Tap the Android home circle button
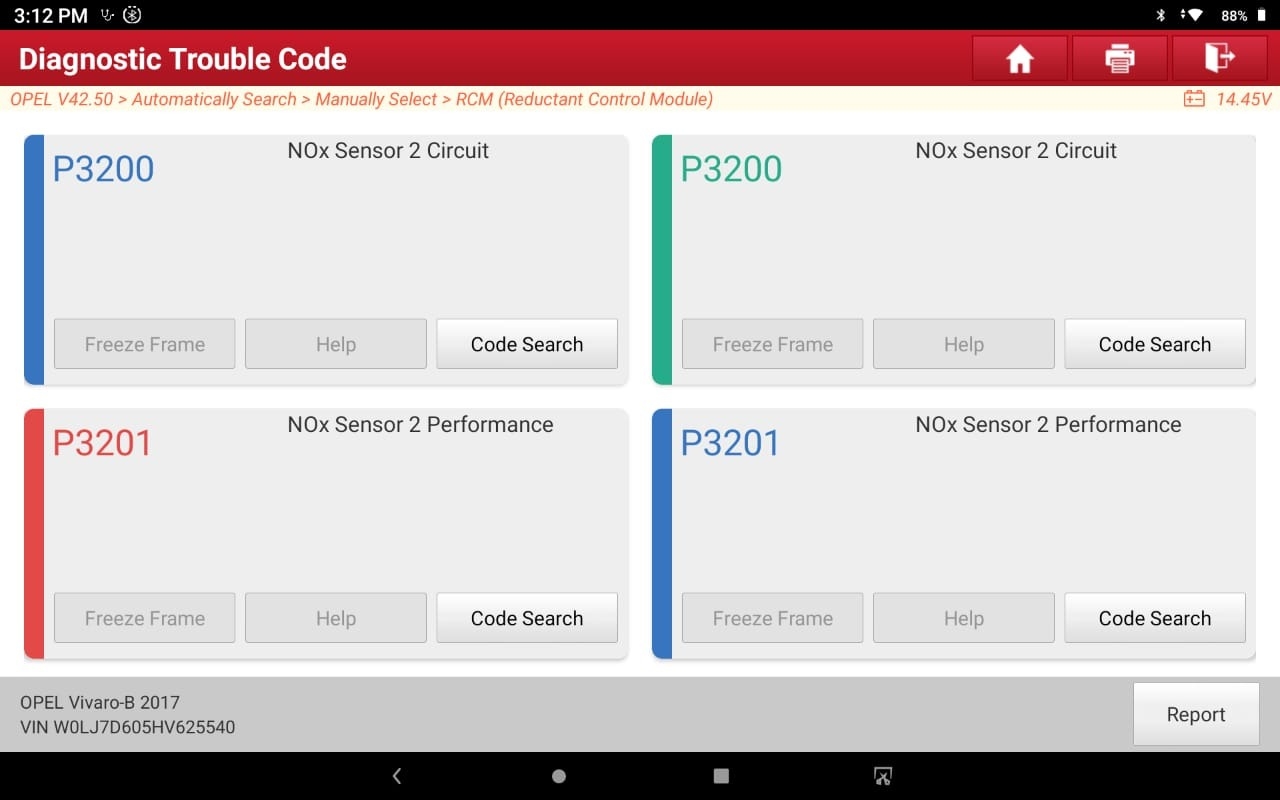The width and height of the screenshot is (1280, 800). point(559,776)
